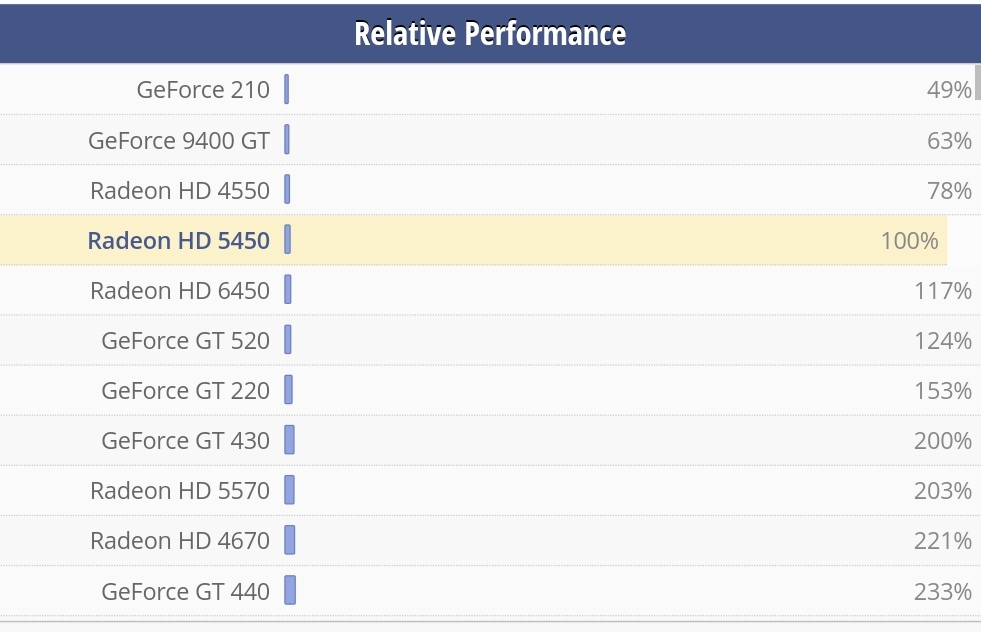Open the GeForce GT 430 entry
This screenshot has width=981, height=632.
185,440
